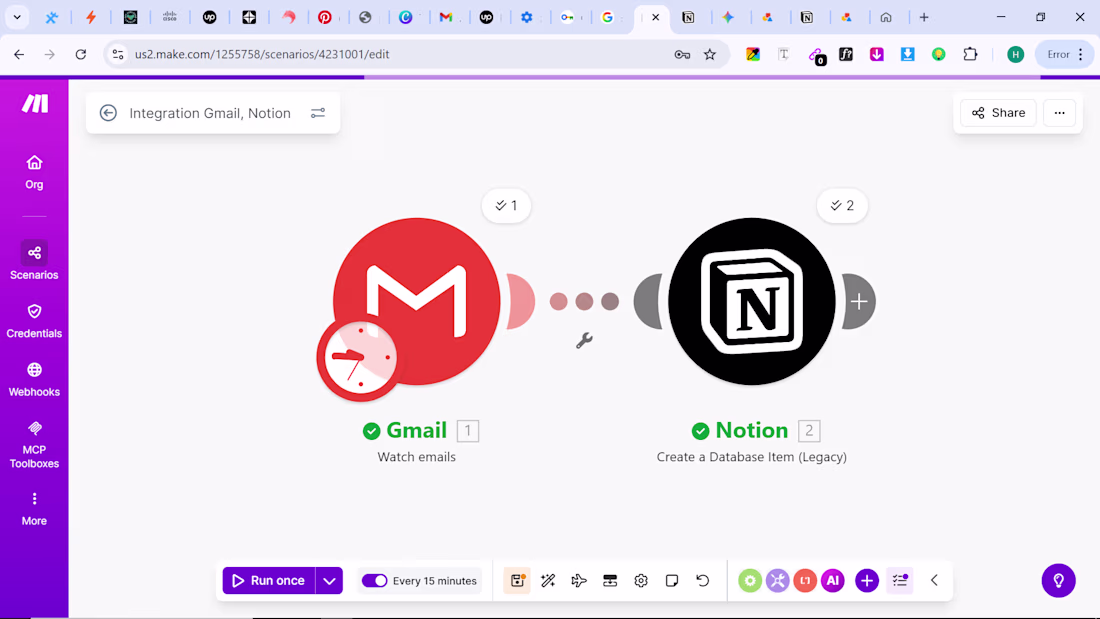The height and width of the screenshot is (619, 1100).
Task: Open the green flow control tools
Action: tap(750, 580)
